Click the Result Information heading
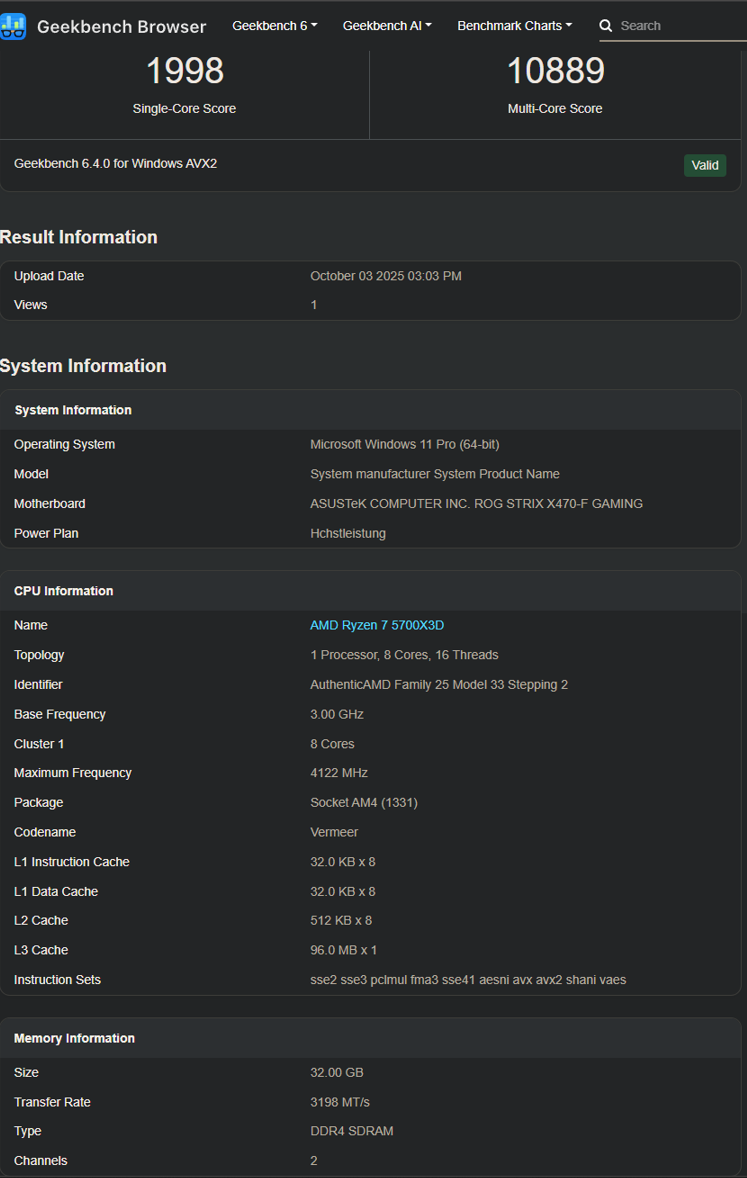The image size is (747, 1178). (79, 237)
